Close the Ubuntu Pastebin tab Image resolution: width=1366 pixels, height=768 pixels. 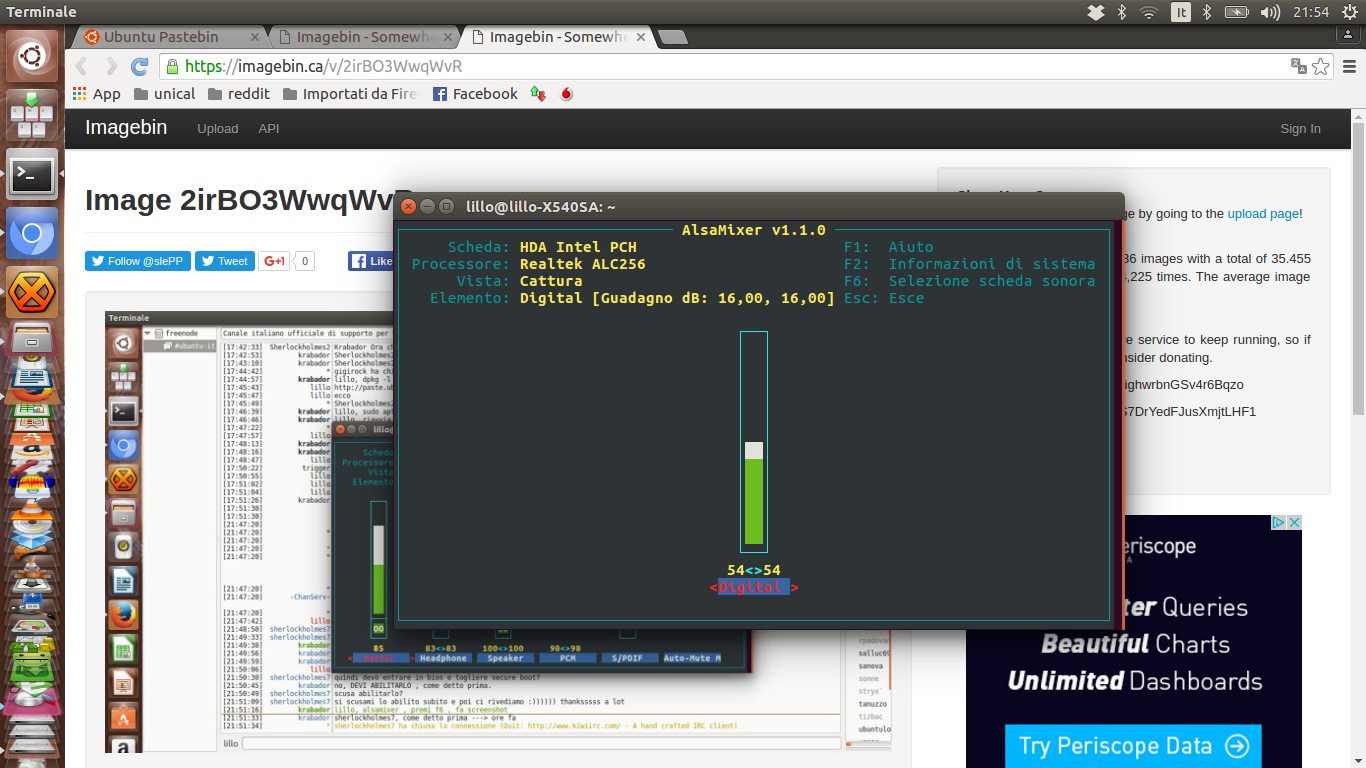pos(254,38)
